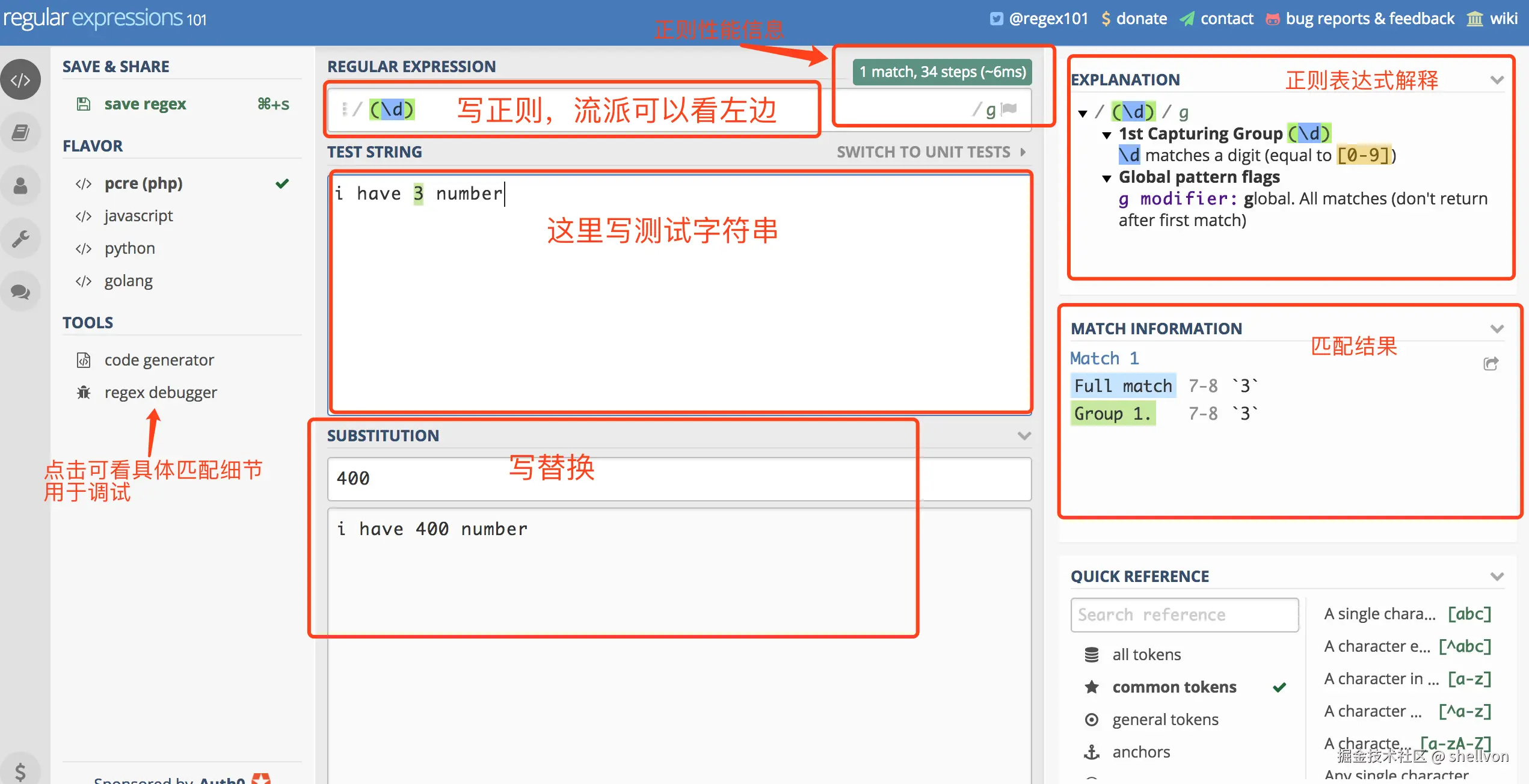Open the library sidebar icon
1529x784 pixels.
(x=20, y=132)
